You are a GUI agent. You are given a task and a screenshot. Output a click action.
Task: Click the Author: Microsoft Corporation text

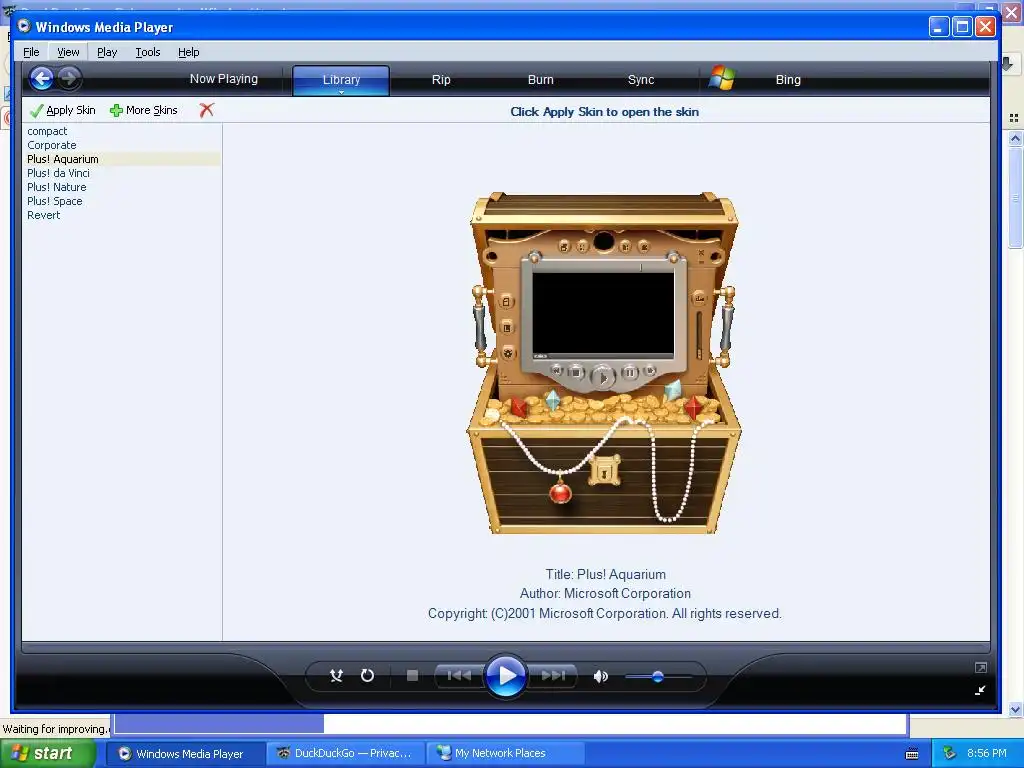tap(605, 594)
